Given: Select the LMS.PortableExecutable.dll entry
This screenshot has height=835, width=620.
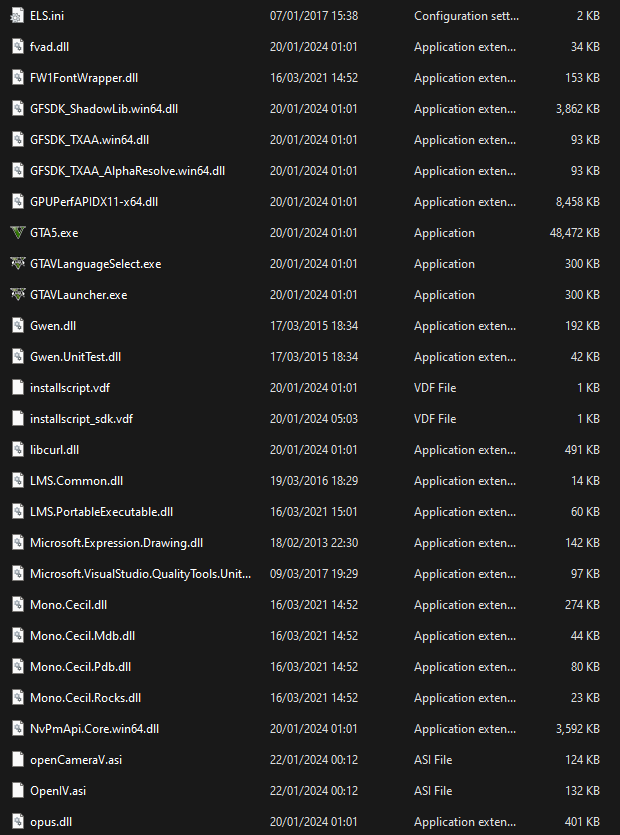Looking at the screenshot, I should [x=101, y=512].
